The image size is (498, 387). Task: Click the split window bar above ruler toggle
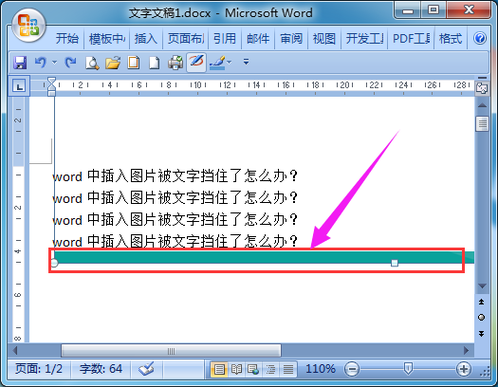point(482,78)
